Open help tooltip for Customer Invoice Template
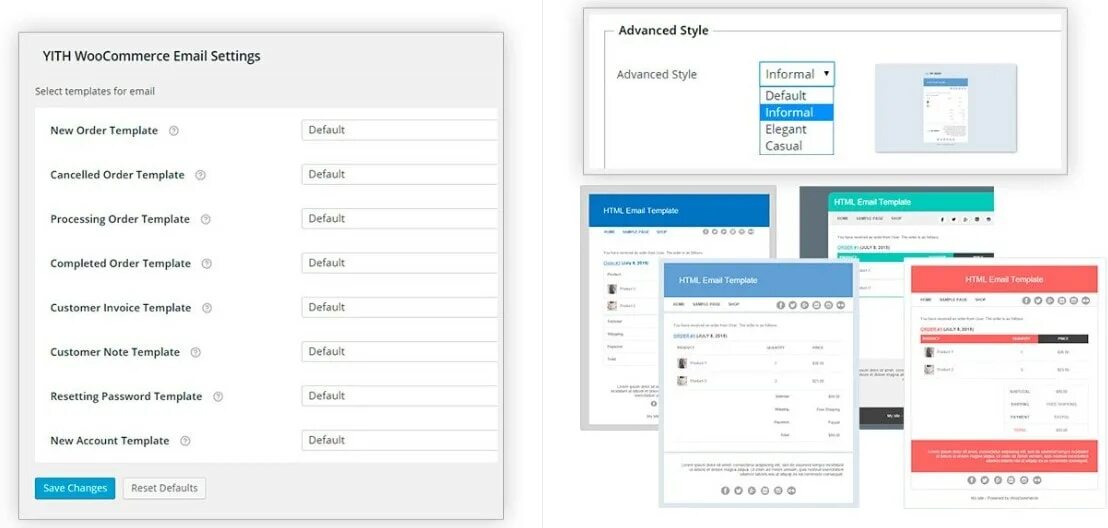Image resolution: width=1108 pixels, height=528 pixels. pos(206,308)
